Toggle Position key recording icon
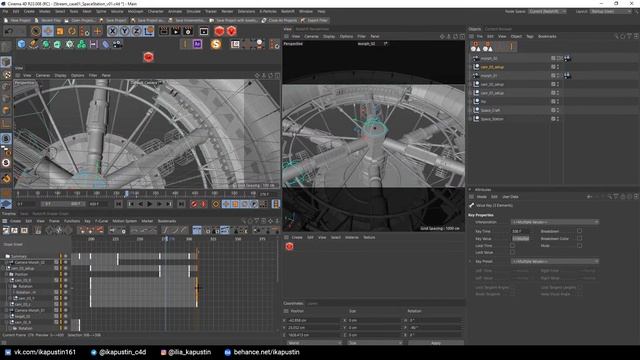The width and height of the screenshot is (640, 360). point(226,204)
